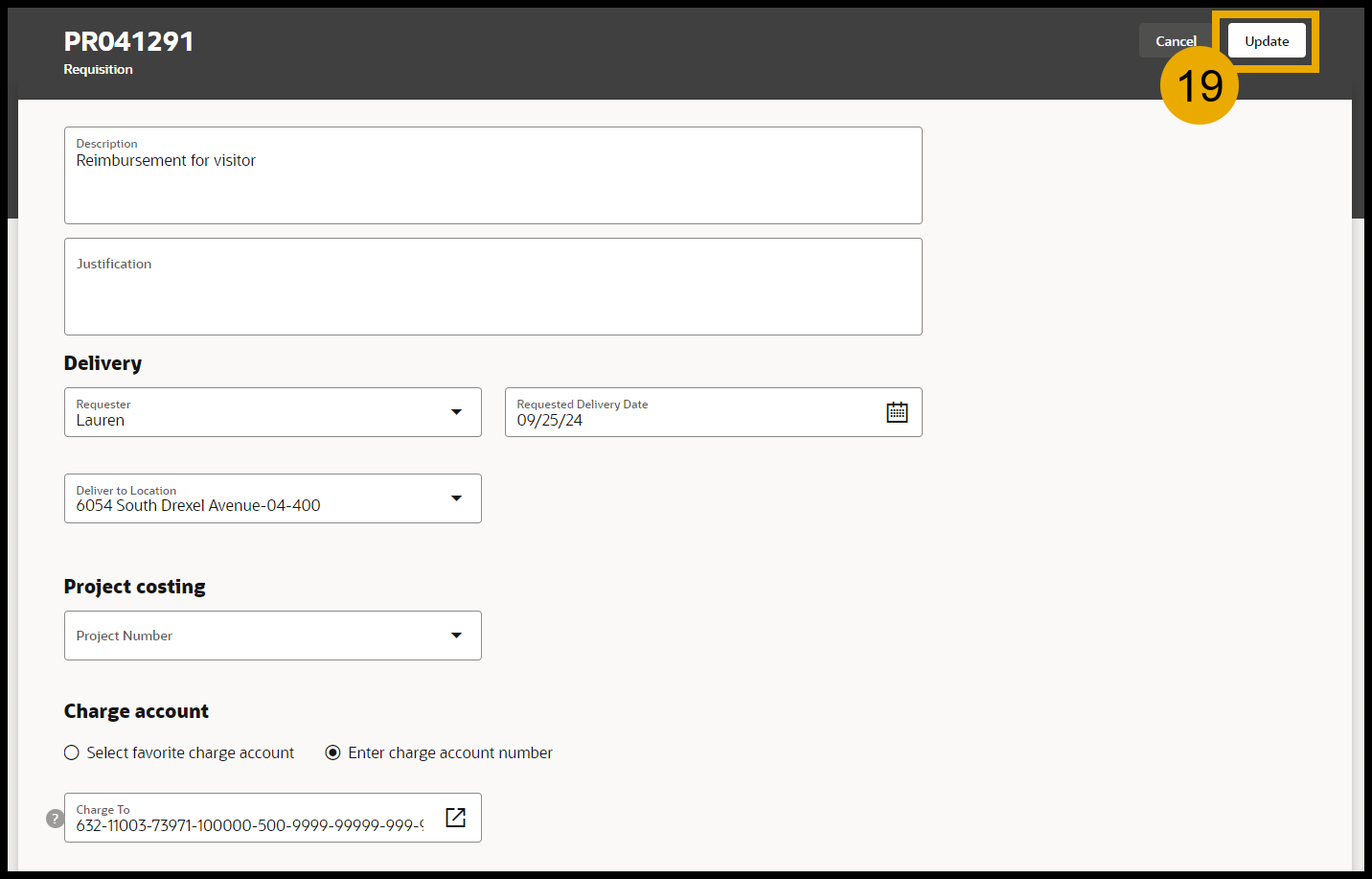Choose Enter charge account number option
This screenshot has height=879, width=1372.
coord(333,752)
